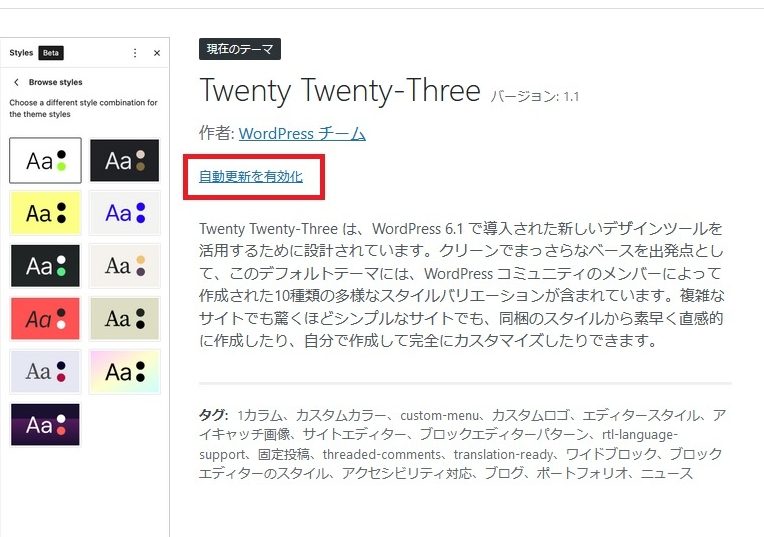
Task: Click the Browse styles heading text
Action: [56, 82]
